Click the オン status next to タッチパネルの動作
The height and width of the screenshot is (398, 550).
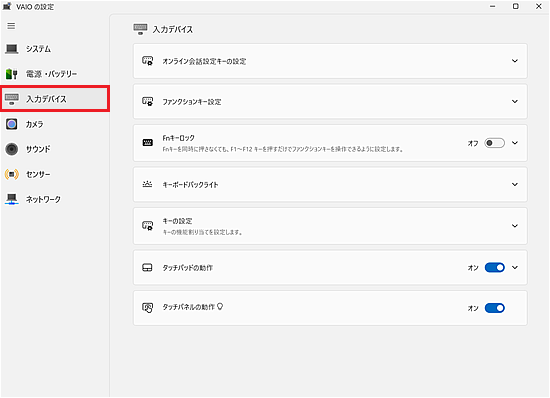[x=473, y=309]
